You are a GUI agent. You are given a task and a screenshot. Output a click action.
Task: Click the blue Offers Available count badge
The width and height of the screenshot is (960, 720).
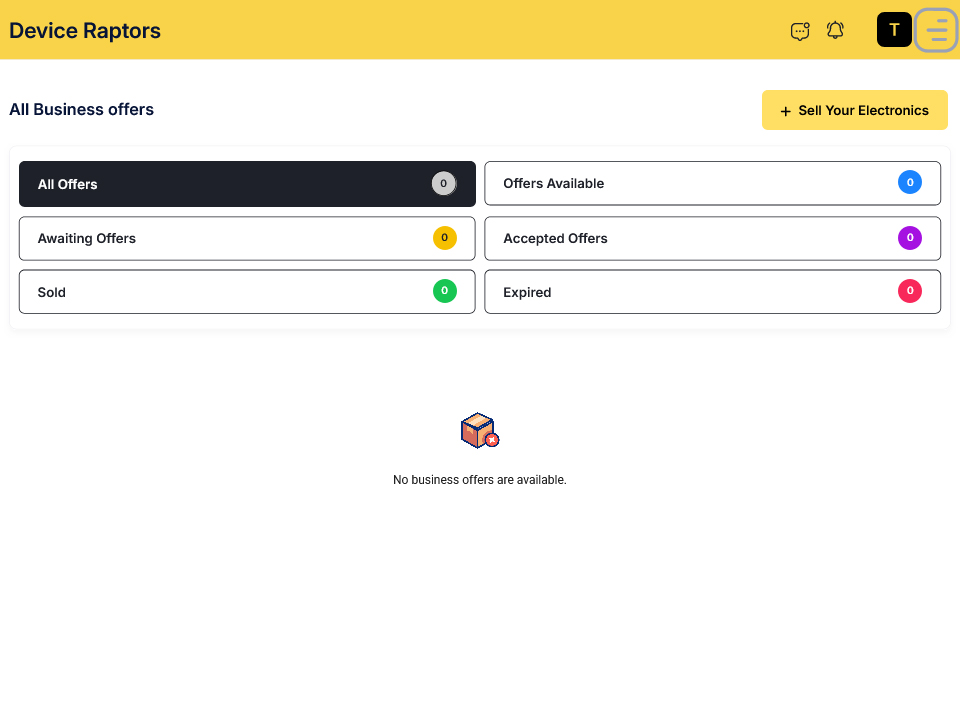(910, 182)
